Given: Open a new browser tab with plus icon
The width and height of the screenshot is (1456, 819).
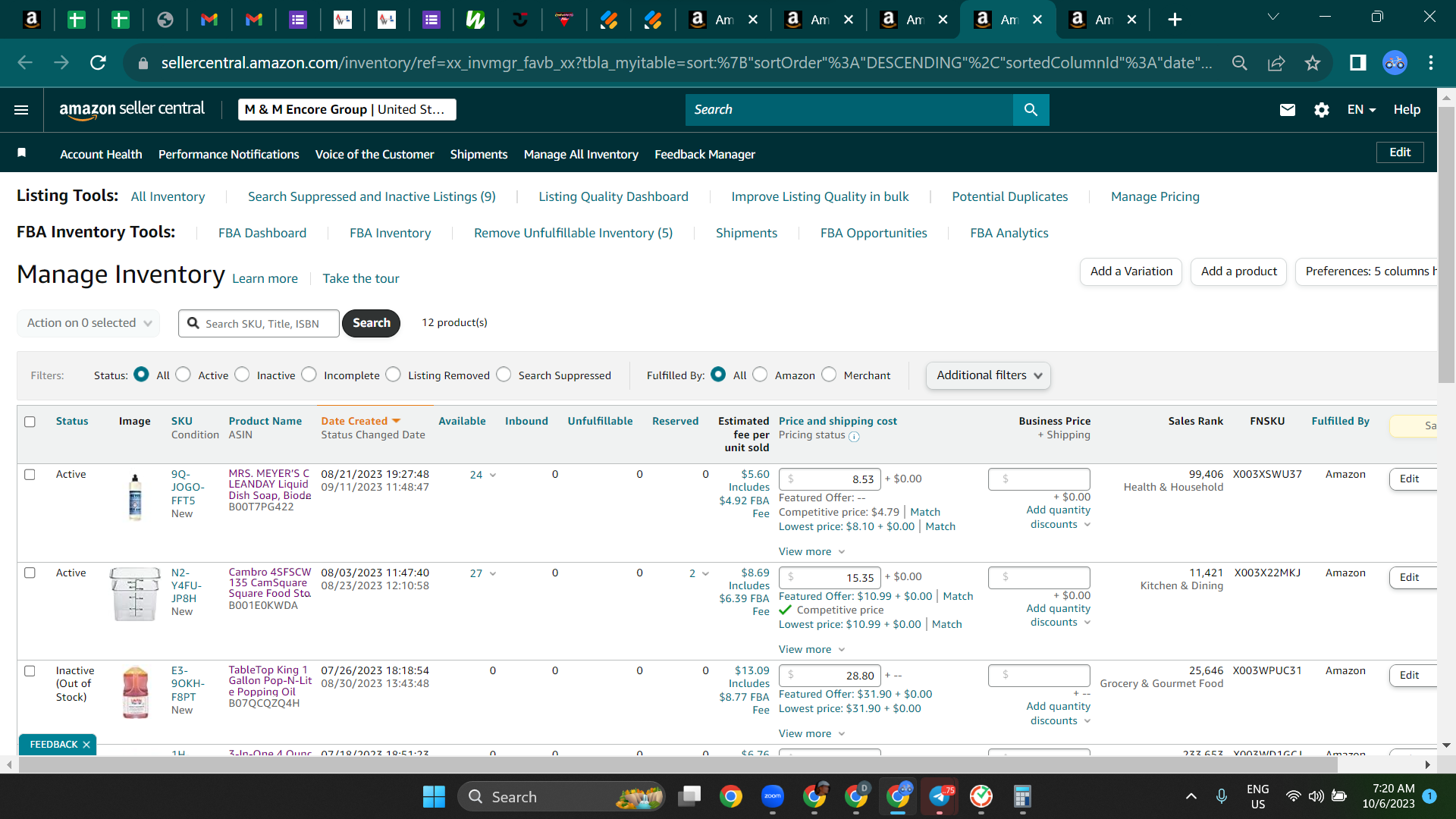Looking at the screenshot, I should [1175, 20].
